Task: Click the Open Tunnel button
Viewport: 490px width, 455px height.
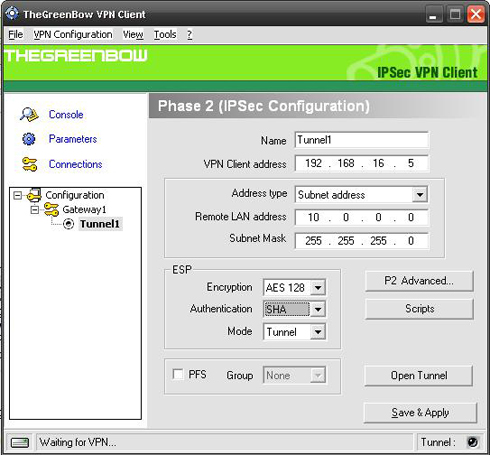Action: (x=419, y=376)
